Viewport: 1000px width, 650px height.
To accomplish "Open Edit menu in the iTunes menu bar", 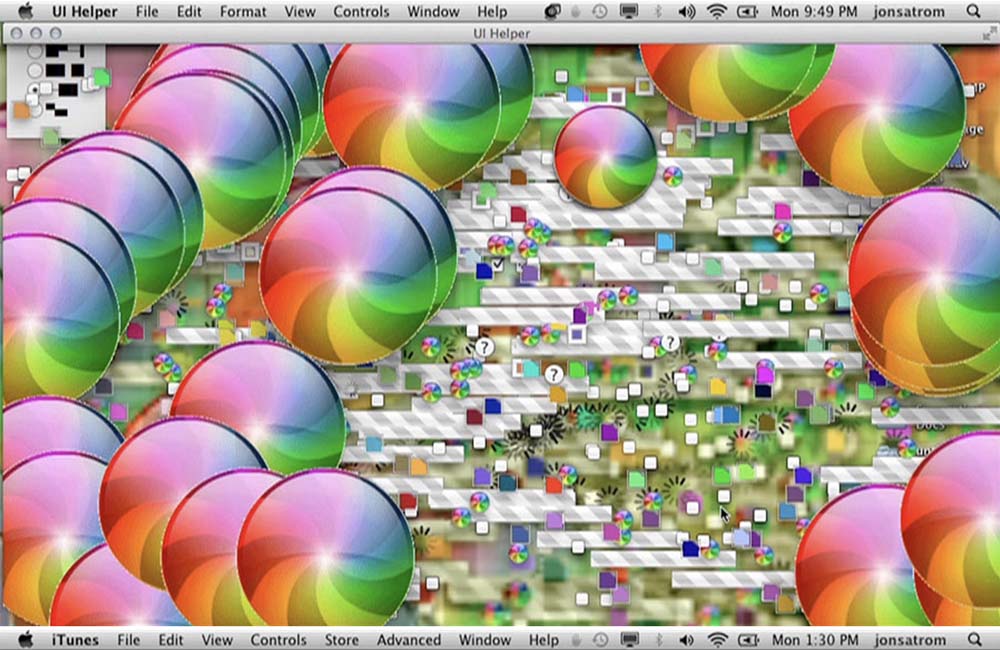I will pos(171,640).
